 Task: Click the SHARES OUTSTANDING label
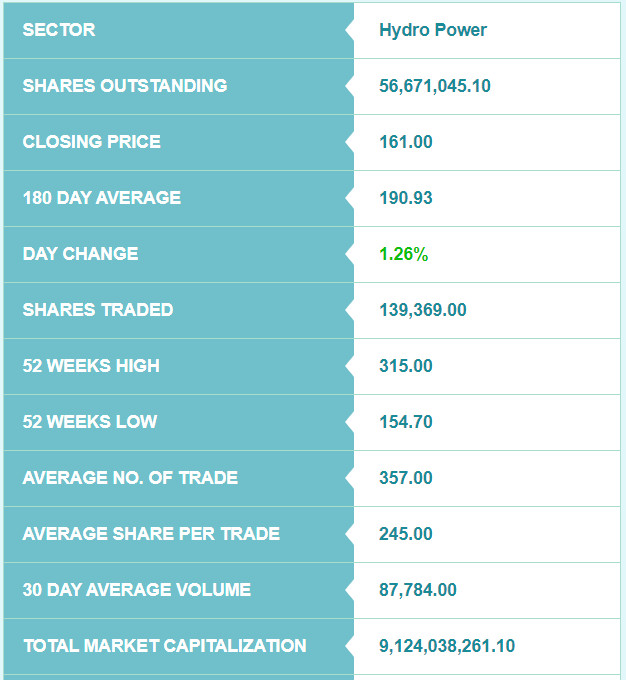click(125, 86)
